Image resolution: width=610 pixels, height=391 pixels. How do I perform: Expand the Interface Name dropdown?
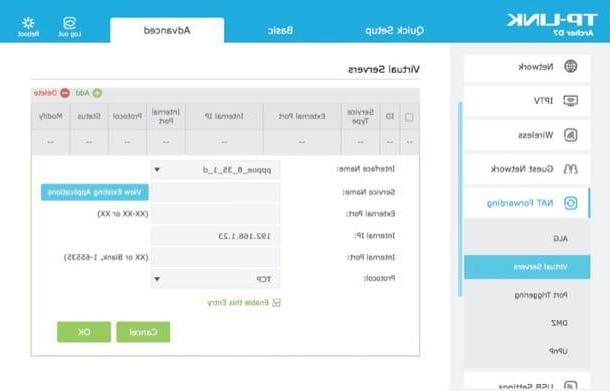pyautogui.click(x=215, y=170)
